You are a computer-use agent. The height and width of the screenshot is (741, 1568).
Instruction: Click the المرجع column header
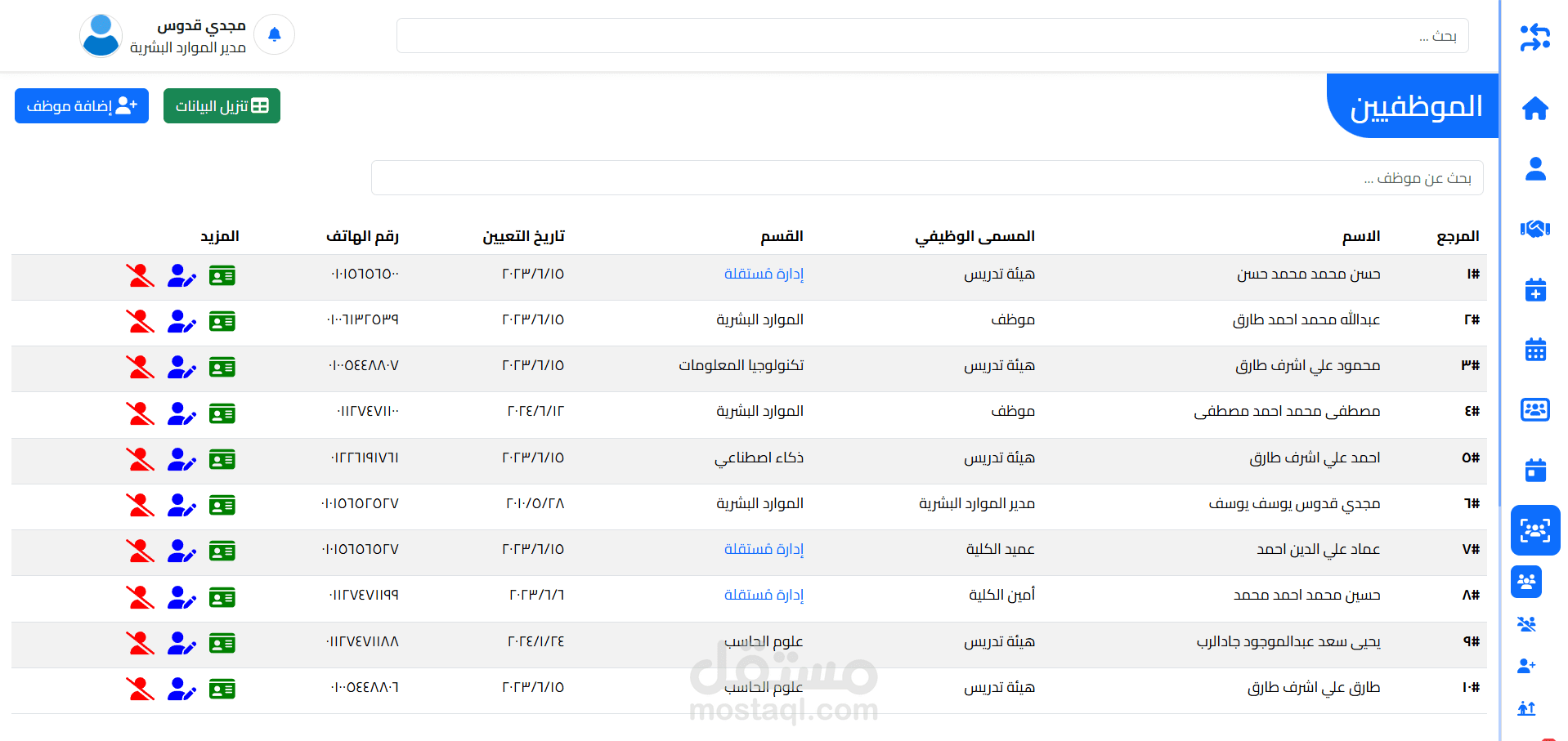(1458, 237)
